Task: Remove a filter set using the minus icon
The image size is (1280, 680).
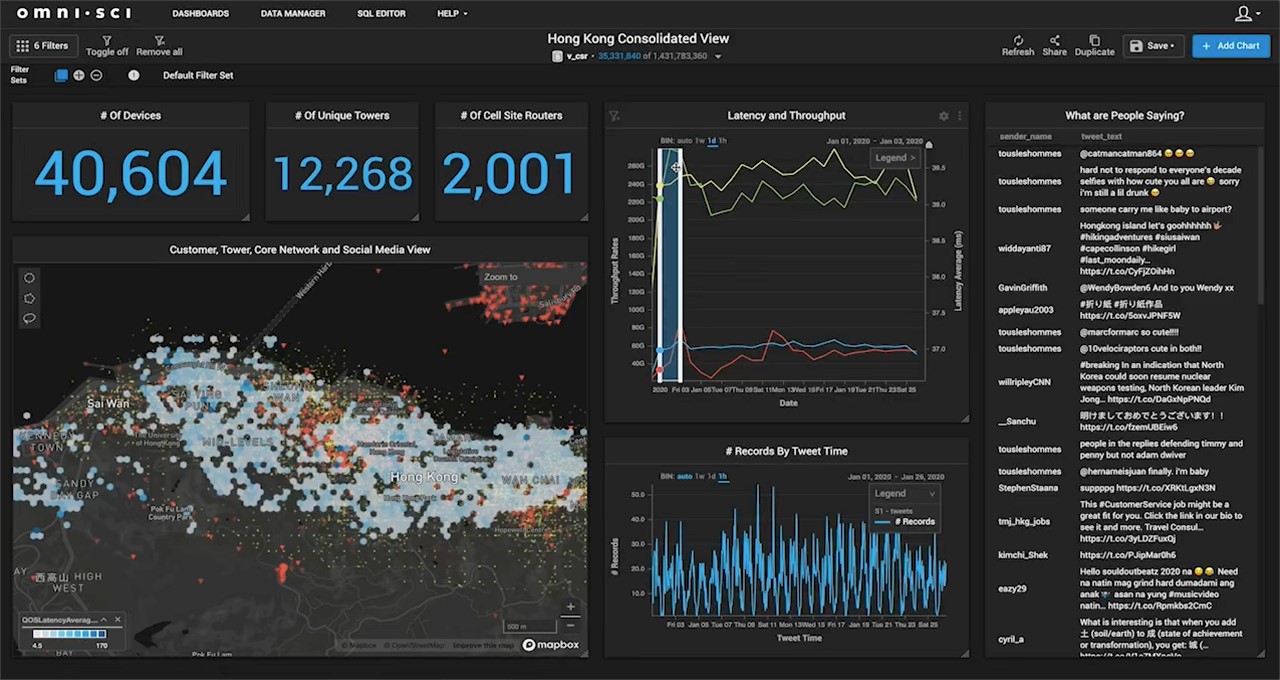Action: (96, 75)
